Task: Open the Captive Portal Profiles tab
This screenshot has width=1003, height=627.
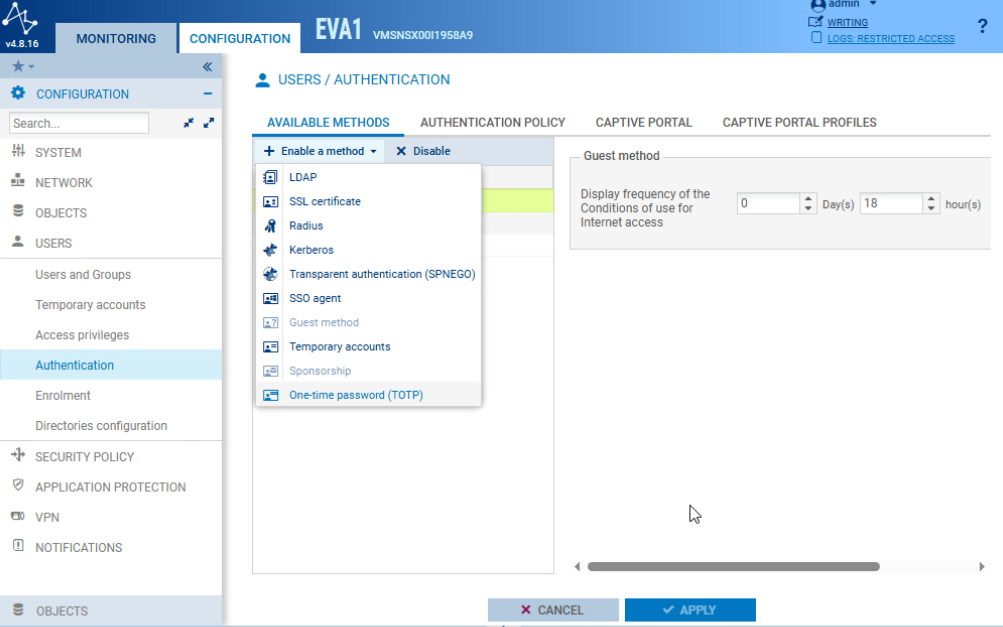Action: [800, 123]
